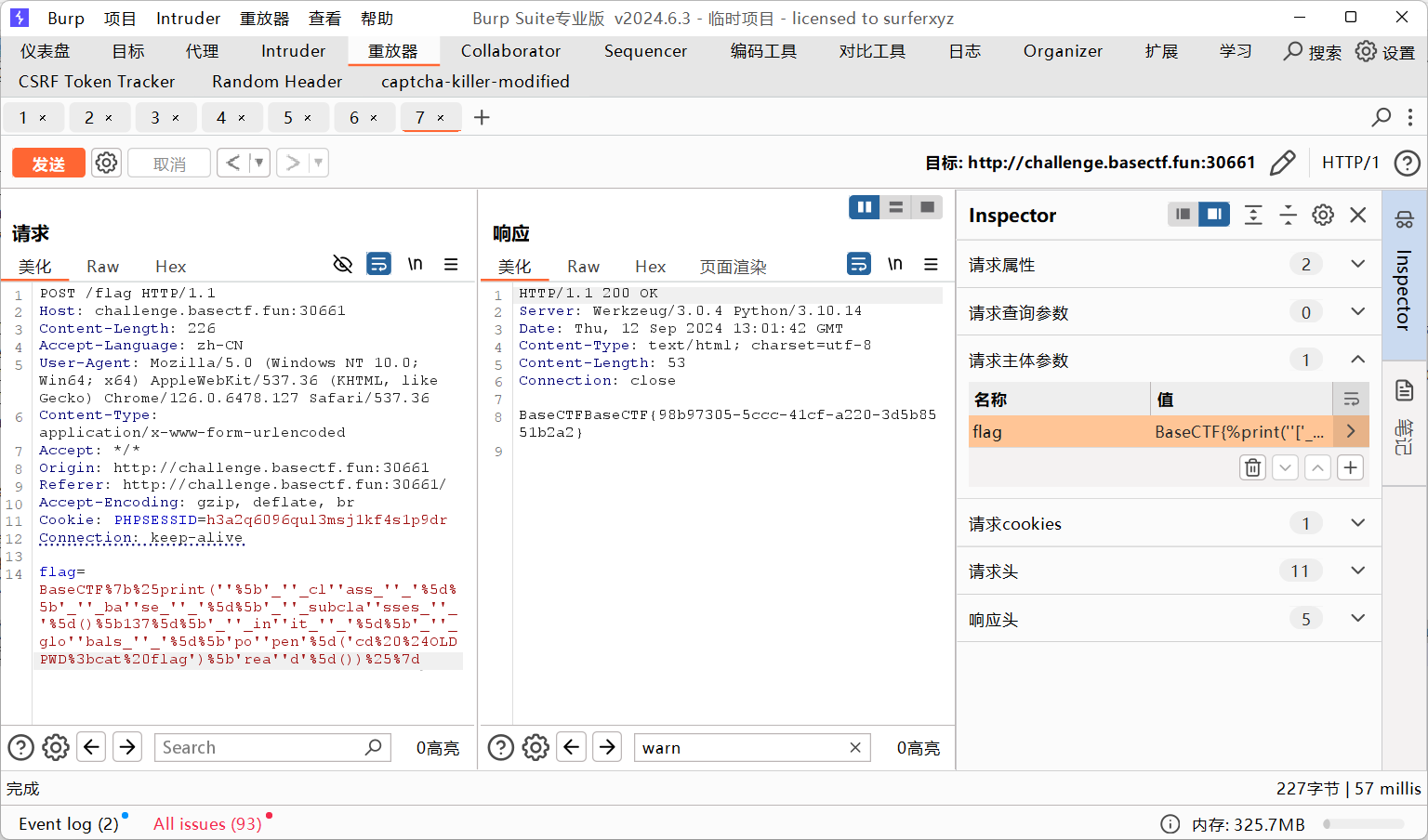Screen dimensions: 1428x840
Task: Toggle newline display in response editor
Action: point(895,265)
